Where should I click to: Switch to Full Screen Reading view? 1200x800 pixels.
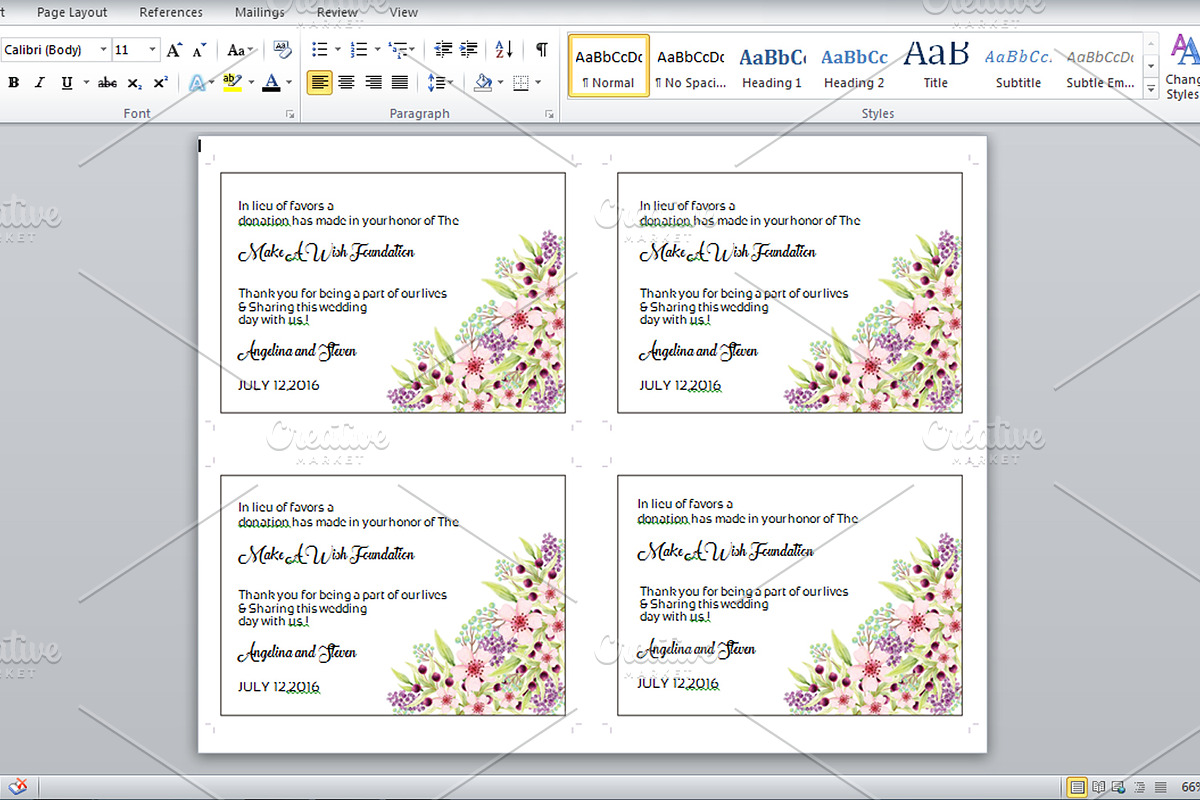(1099, 787)
